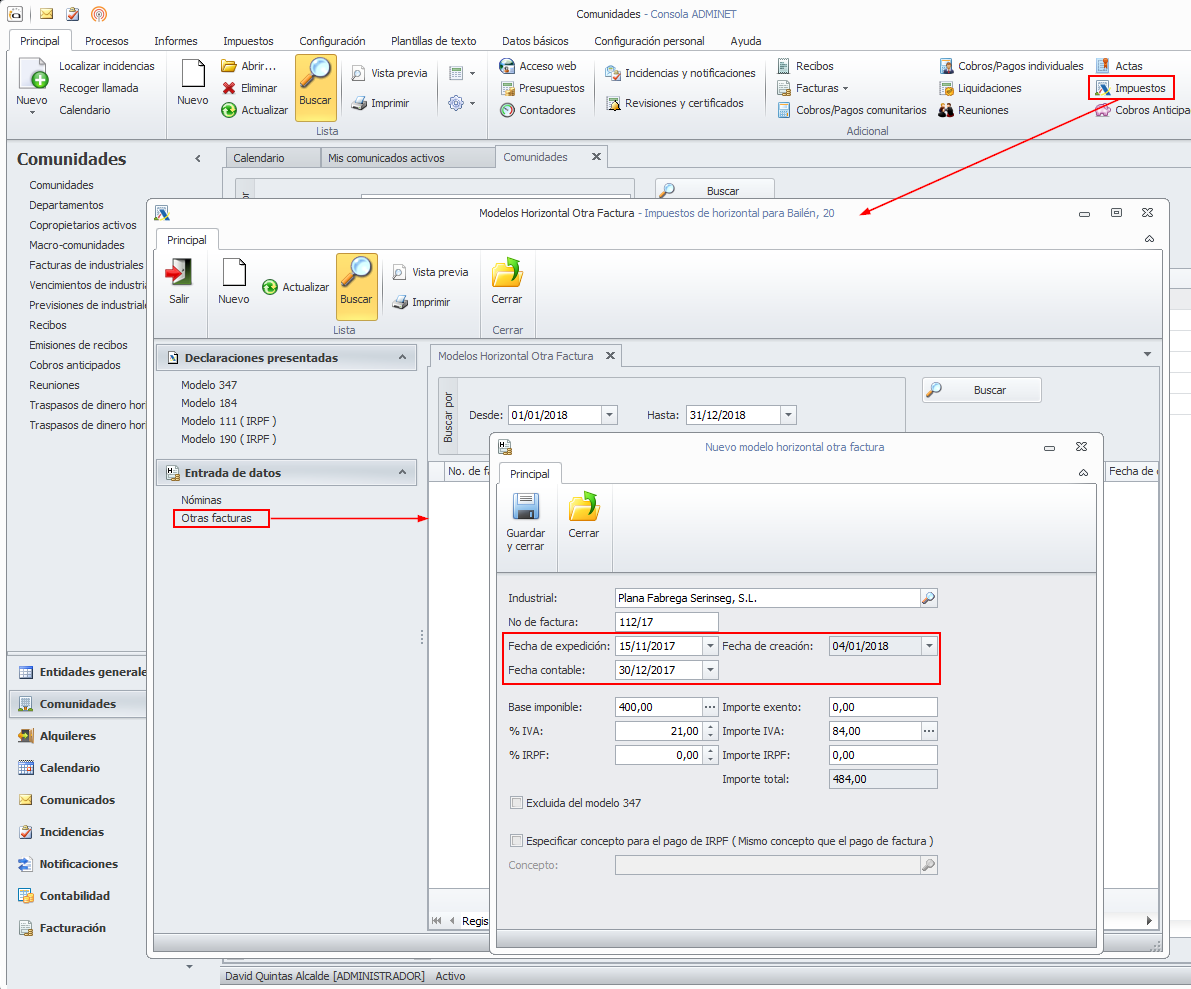Click Concepto field search magnifier
This screenshot has width=1191, height=989.
pyautogui.click(x=928, y=865)
